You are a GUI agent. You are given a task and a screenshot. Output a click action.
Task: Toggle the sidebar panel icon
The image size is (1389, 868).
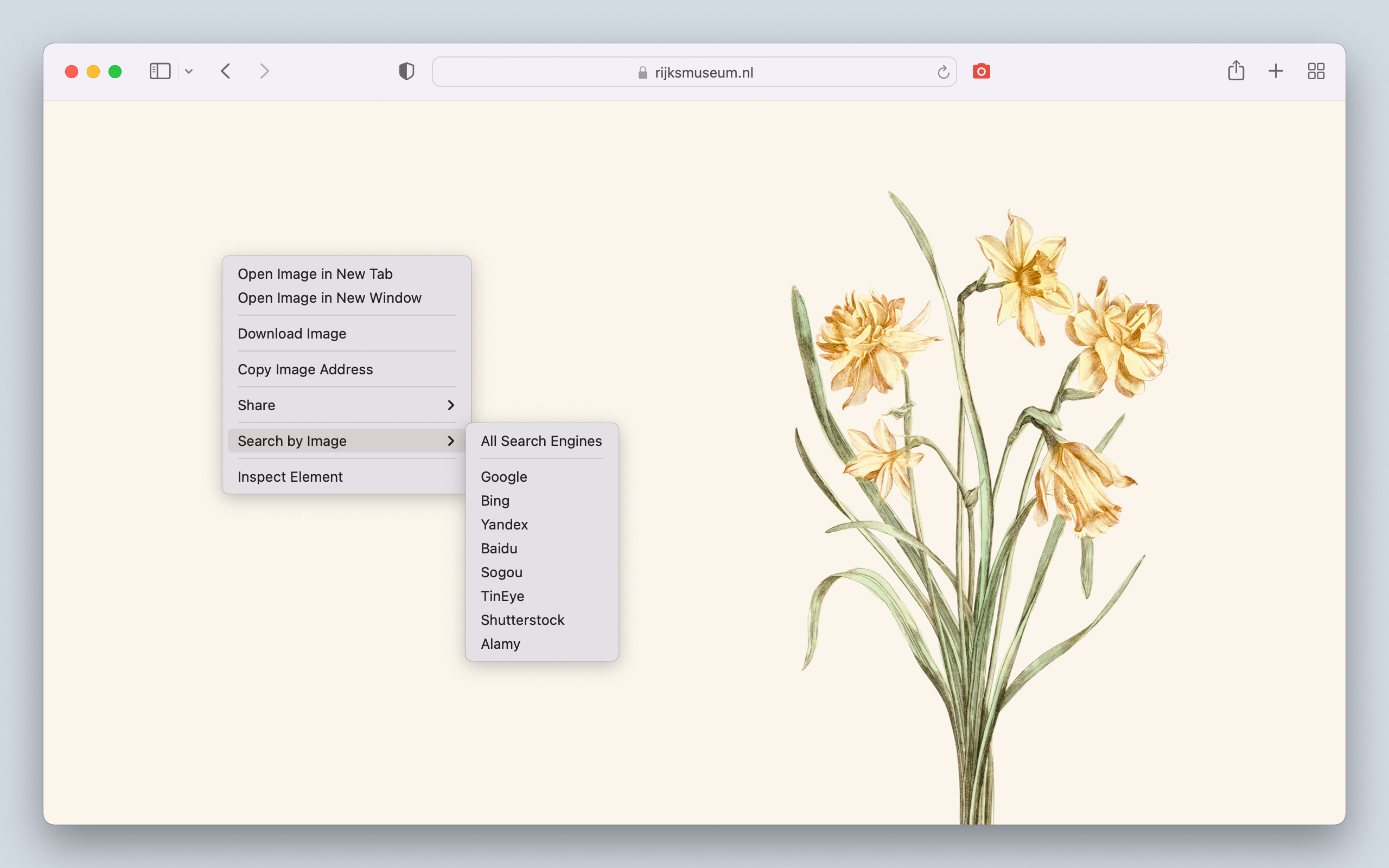click(x=160, y=71)
